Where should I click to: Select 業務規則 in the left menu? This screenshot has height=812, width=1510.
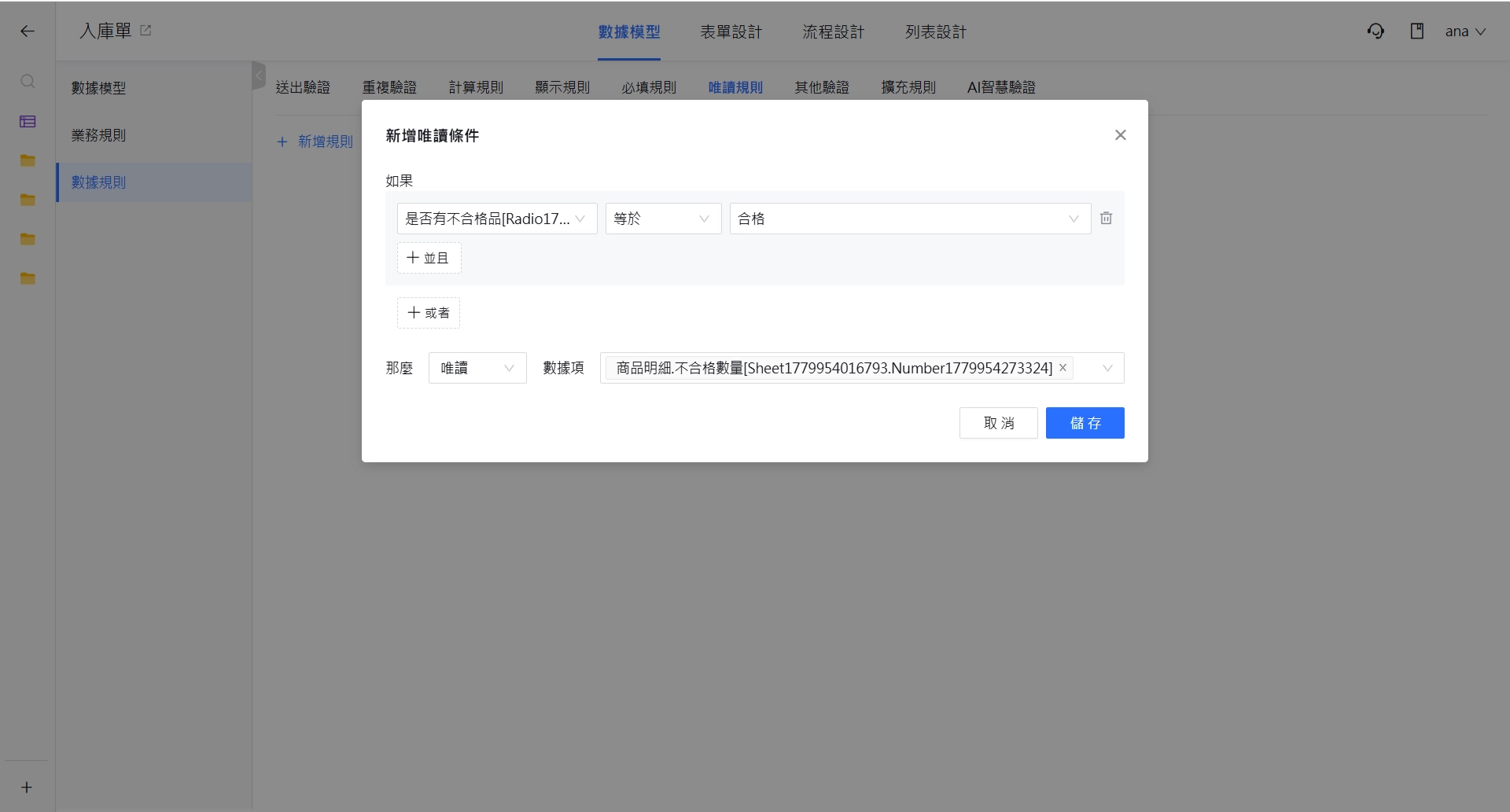point(154,135)
